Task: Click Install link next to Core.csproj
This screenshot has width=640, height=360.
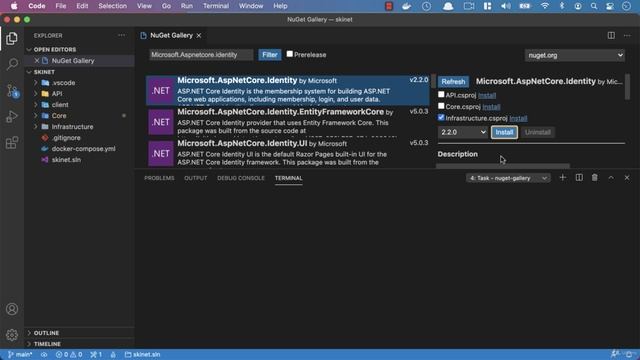Action: tap(491, 107)
